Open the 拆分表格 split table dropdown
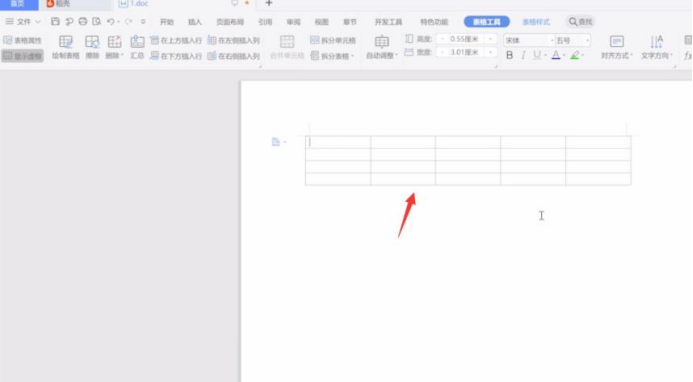693x382 pixels. (332, 56)
